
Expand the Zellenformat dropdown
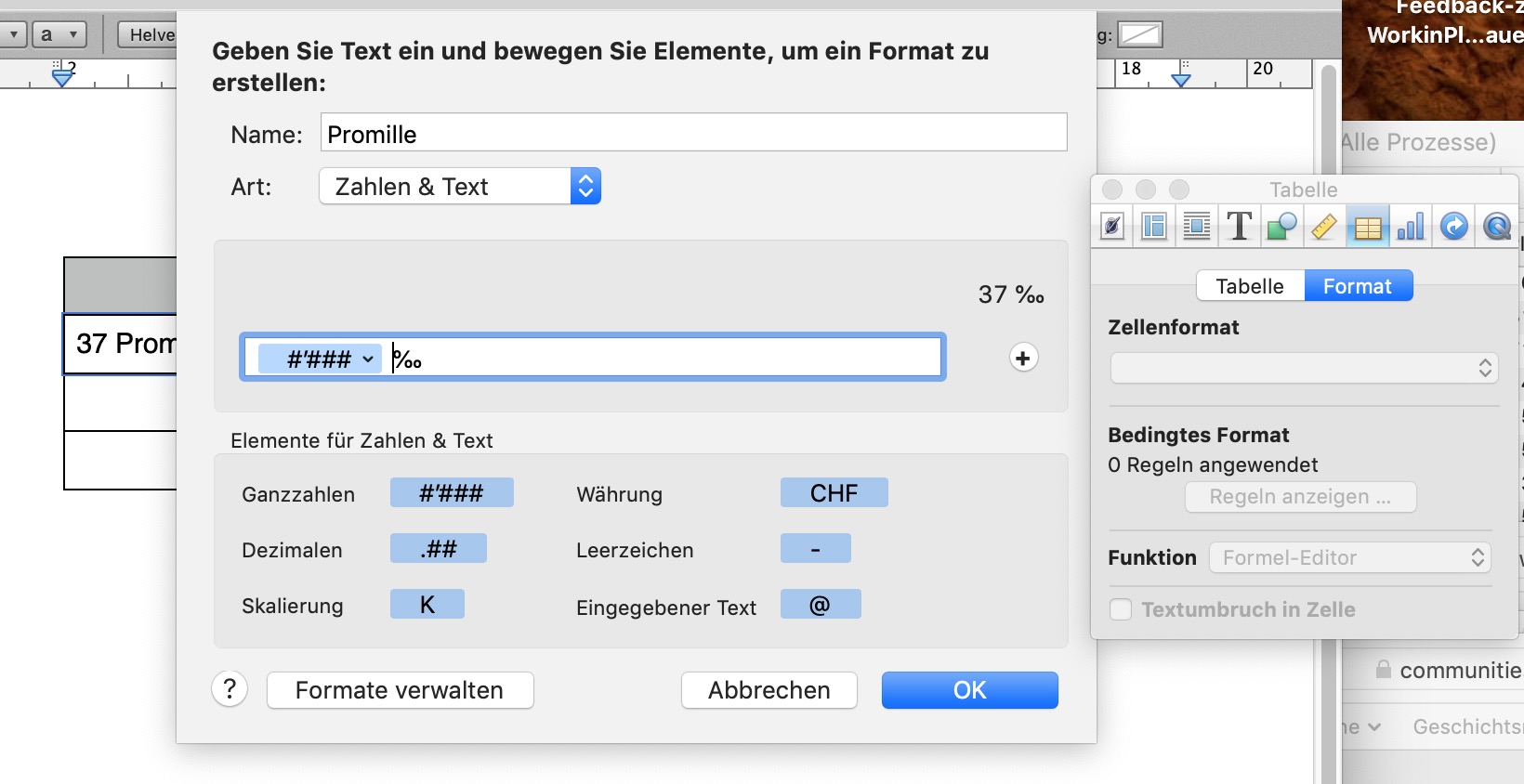(x=1304, y=368)
